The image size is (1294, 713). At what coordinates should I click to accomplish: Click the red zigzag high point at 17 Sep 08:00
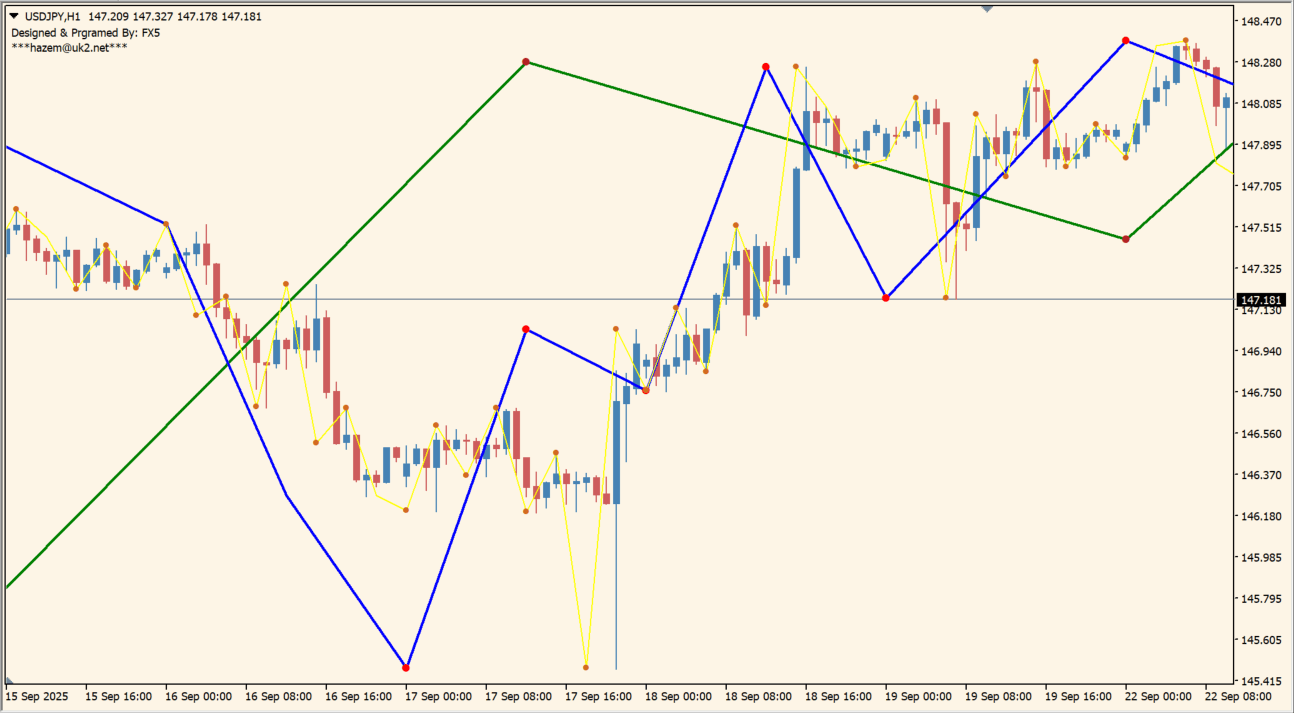(x=526, y=329)
